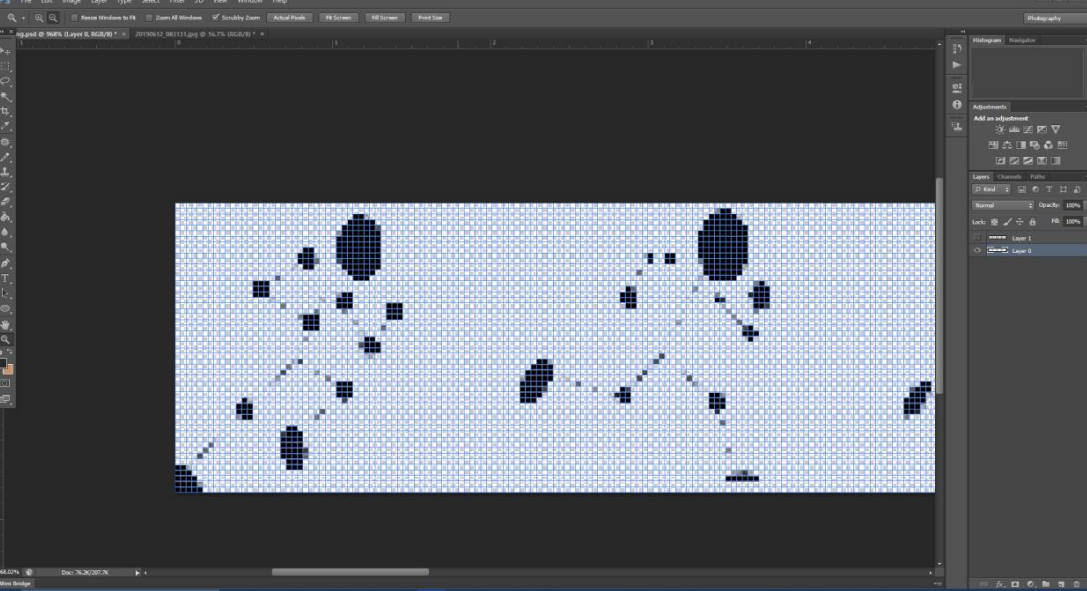Select the Eyedropper tool

[6, 127]
